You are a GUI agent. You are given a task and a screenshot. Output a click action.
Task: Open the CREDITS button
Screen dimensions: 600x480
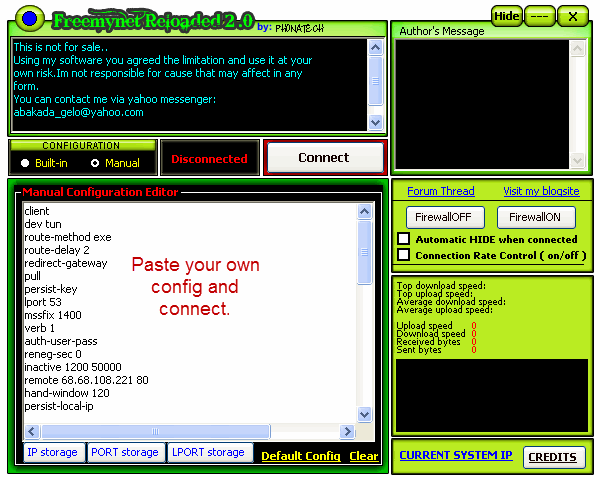[553, 457]
